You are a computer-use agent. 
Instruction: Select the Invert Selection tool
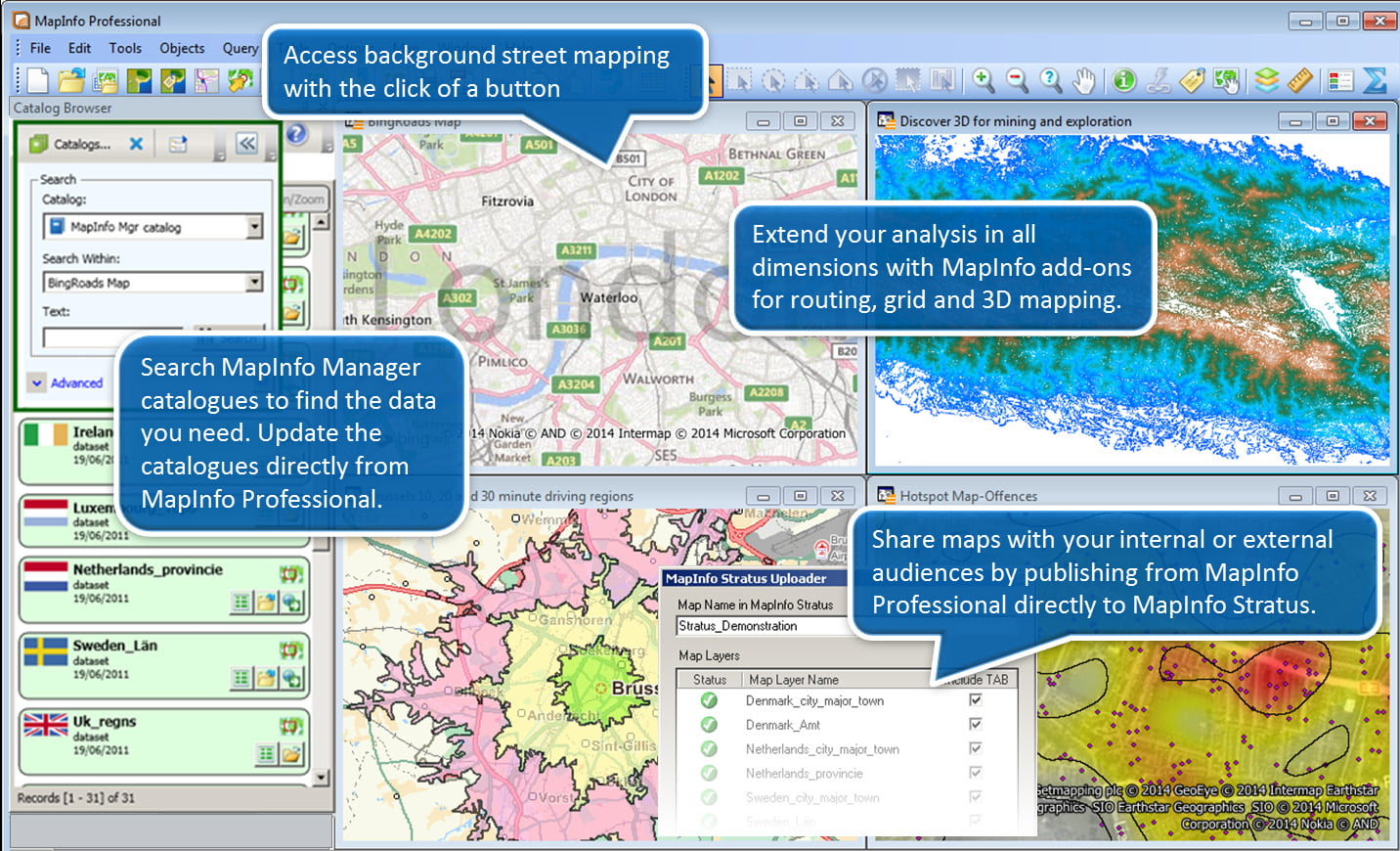(x=908, y=80)
